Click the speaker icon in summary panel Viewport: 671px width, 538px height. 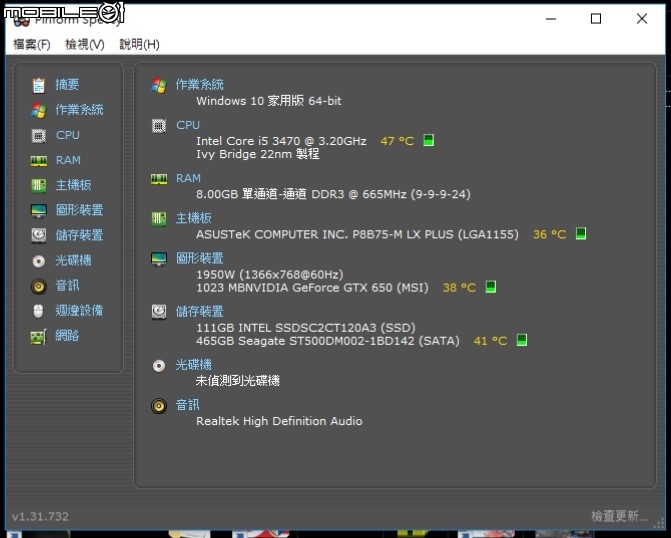[159, 406]
